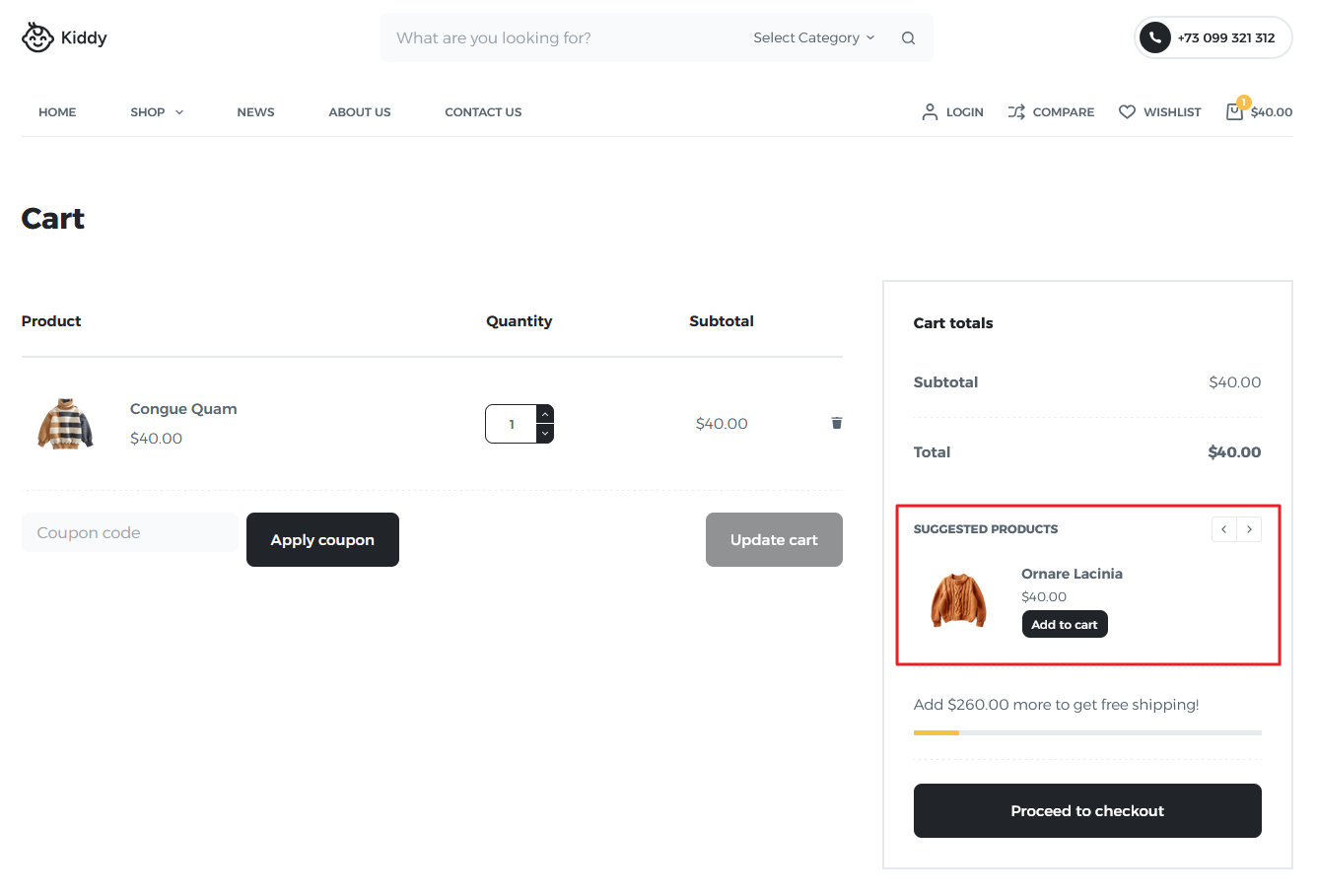Viewport: 1317px width, 896px height.
Task: Click next arrow in Suggested Products carousel
Action: [1249, 529]
